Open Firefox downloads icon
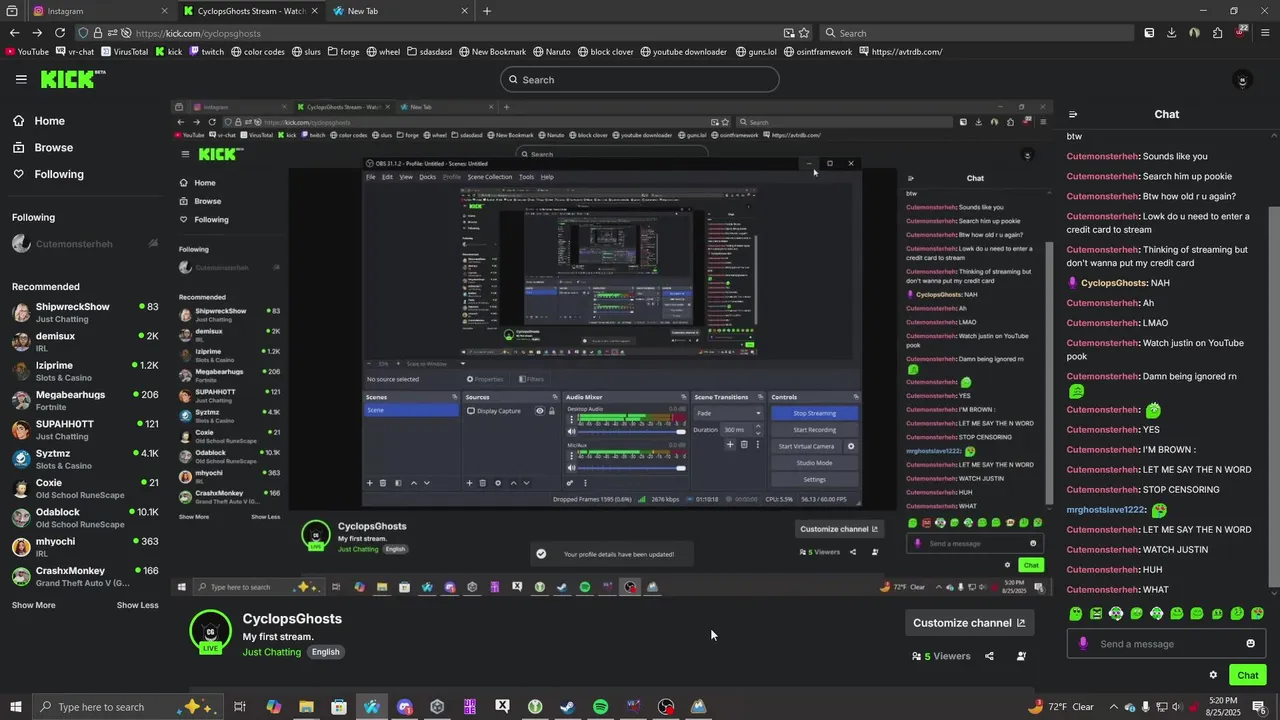This screenshot has height=720, width=1280. pyautogui.click(x=1172, y=33)
